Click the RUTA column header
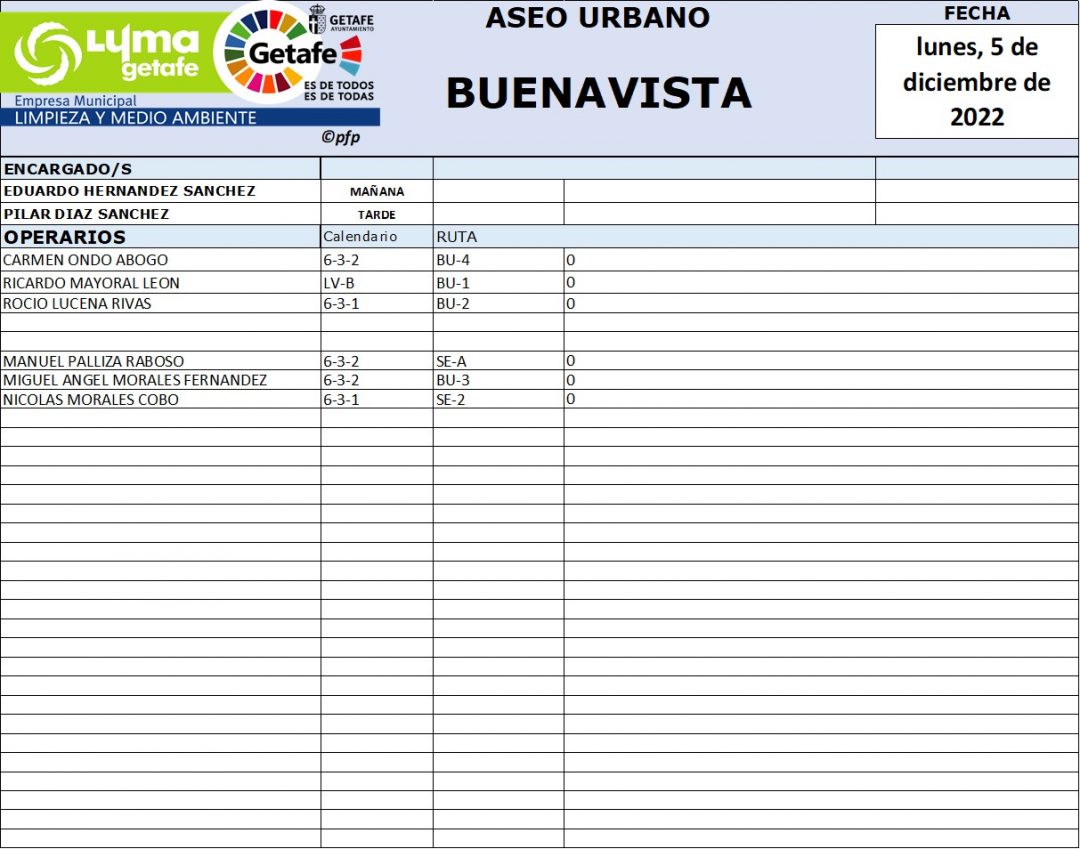This screenshot has width=1080, height=849. tap(457, 237)
